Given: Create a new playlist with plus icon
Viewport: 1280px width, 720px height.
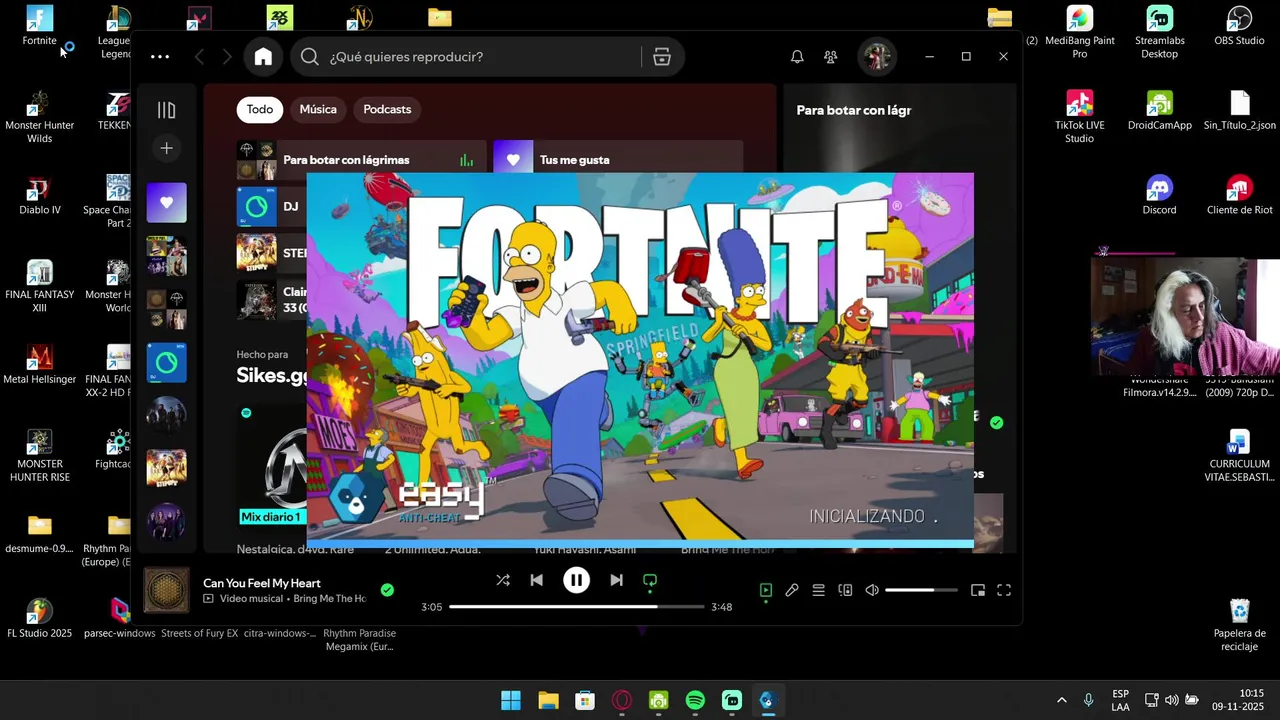Looking at the screenshot, I should coord(166,148).
